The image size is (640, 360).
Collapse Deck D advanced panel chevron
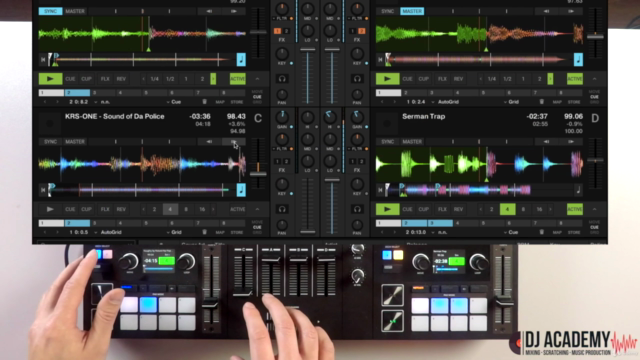point(595,209)
